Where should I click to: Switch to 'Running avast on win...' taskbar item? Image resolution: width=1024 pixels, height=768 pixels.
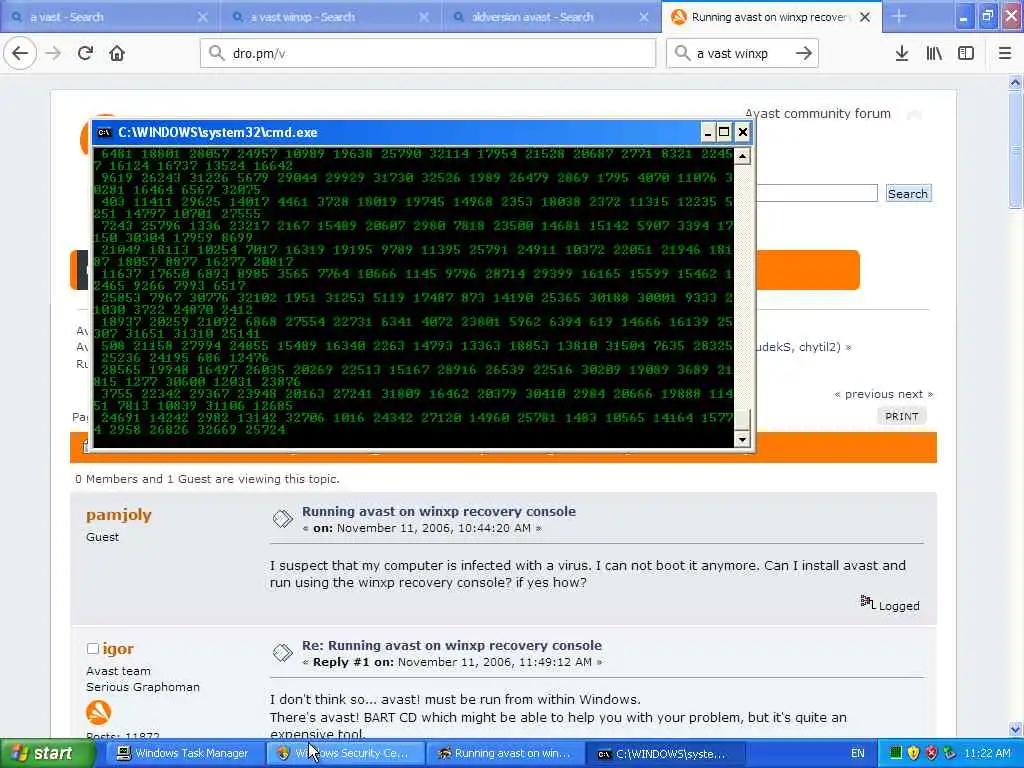505,753
